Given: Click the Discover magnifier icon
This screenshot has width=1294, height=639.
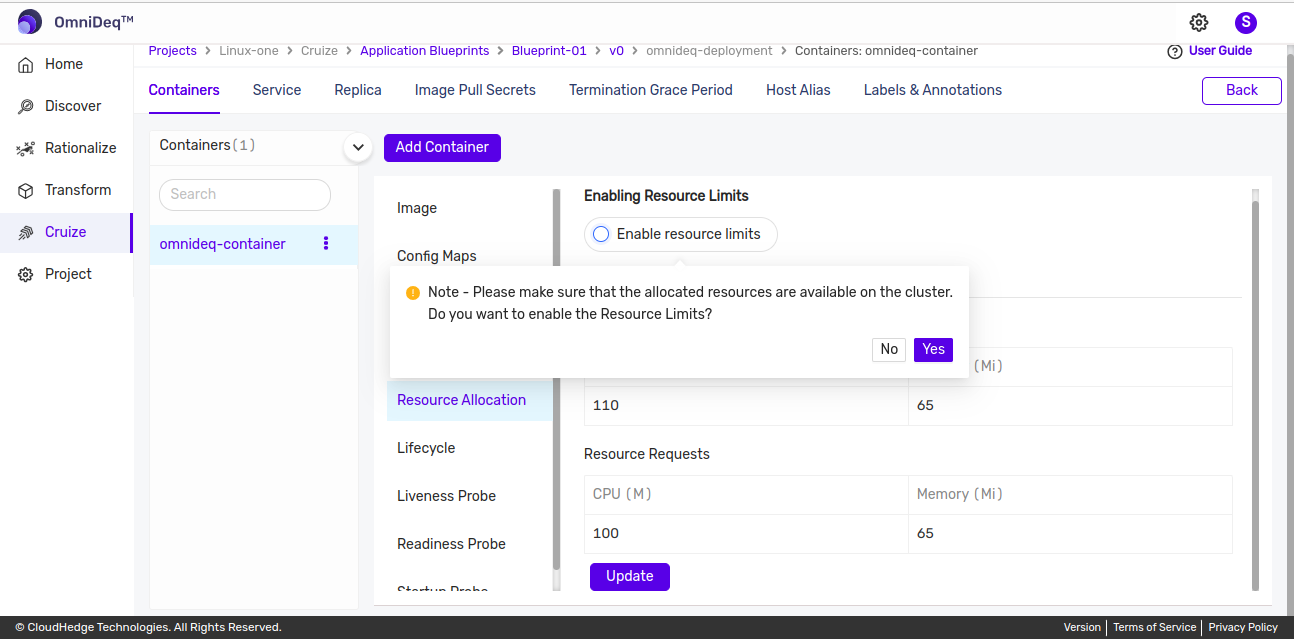Looking at the screenshot, I should (26, 106).
